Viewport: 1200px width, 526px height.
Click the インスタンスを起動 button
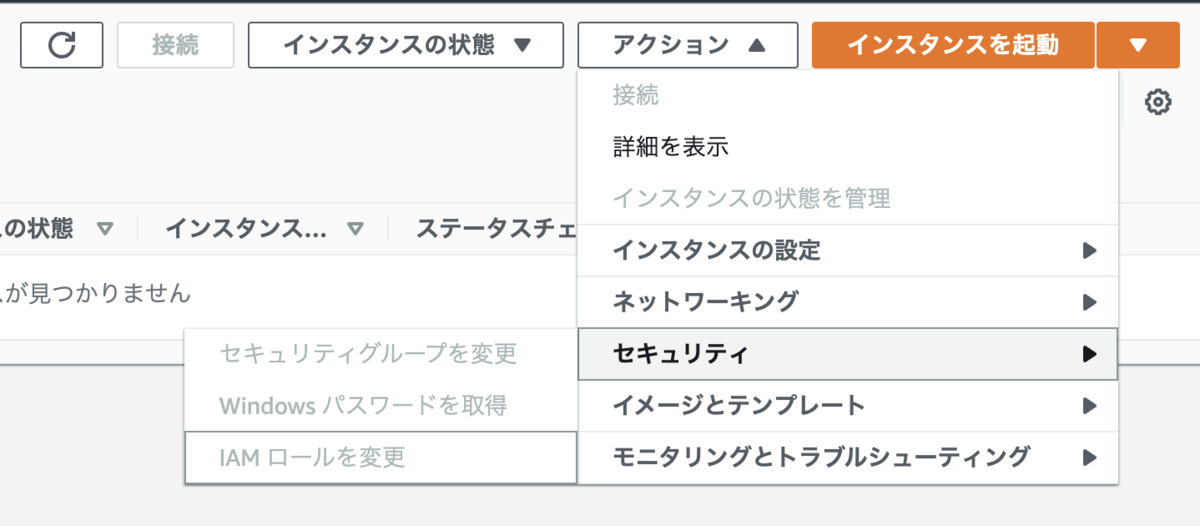click(x=953, y=45)
